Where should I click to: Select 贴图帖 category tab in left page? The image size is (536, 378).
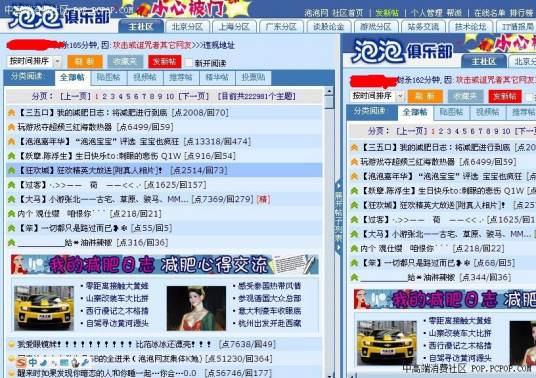tap(109, 78)
